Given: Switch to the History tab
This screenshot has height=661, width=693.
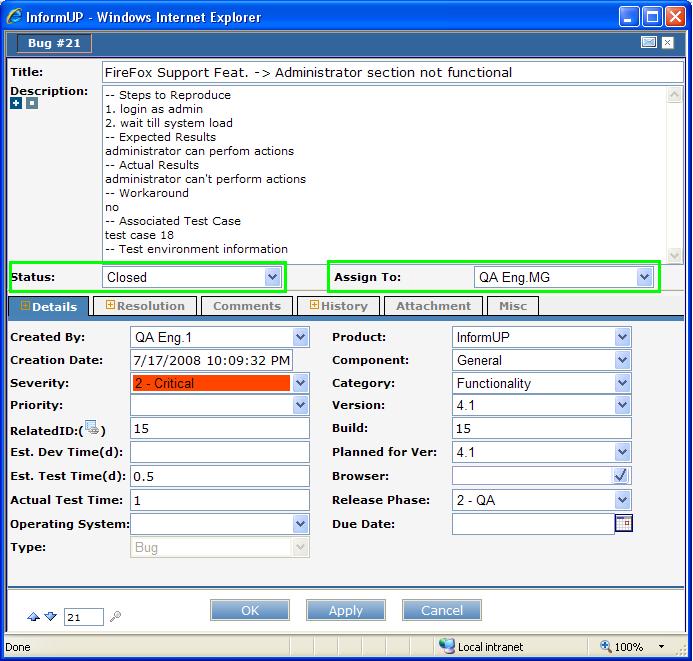Looking at the screenshot, I should tap(339, 306).
